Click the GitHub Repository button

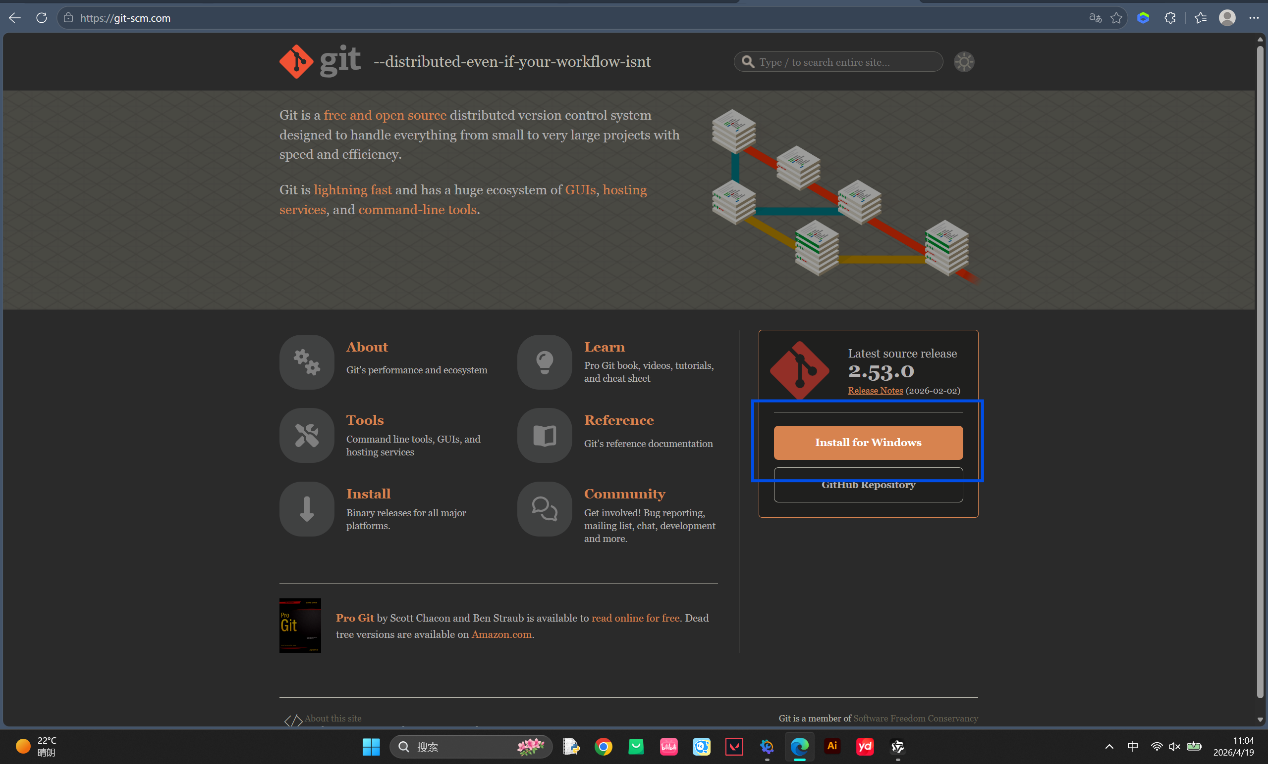pyautogui.click(x=868, y=485)
